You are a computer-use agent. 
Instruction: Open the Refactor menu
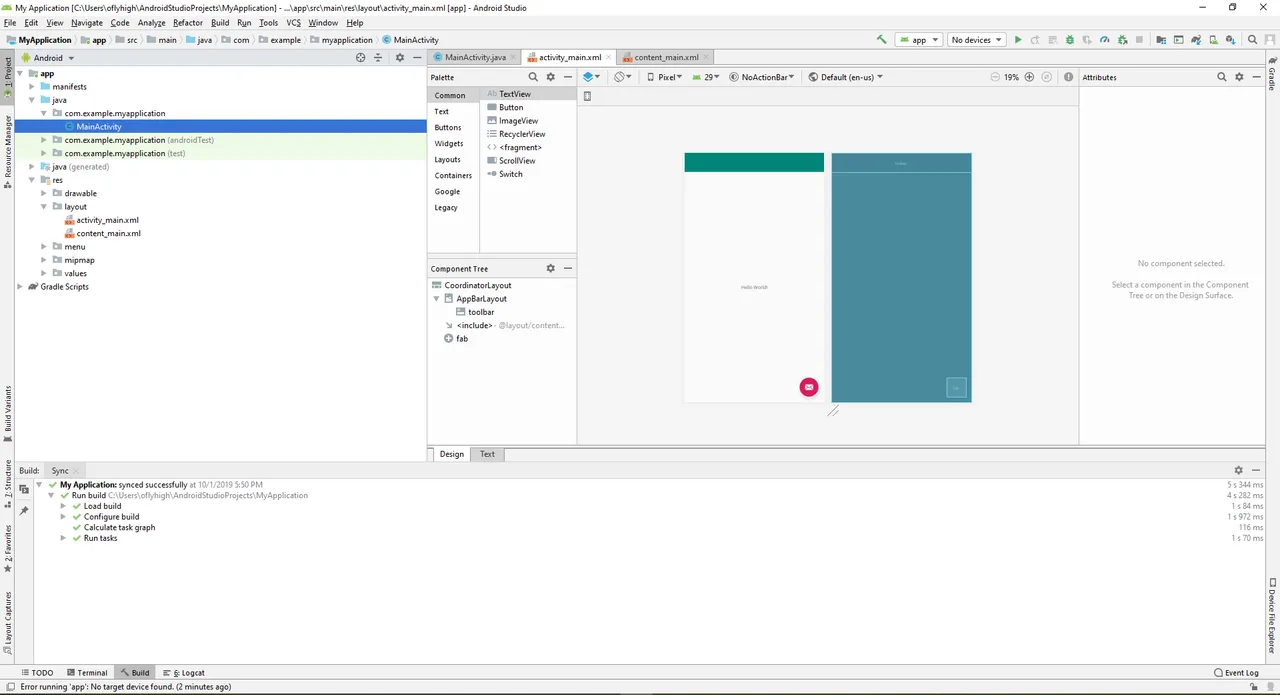(187, 22)
